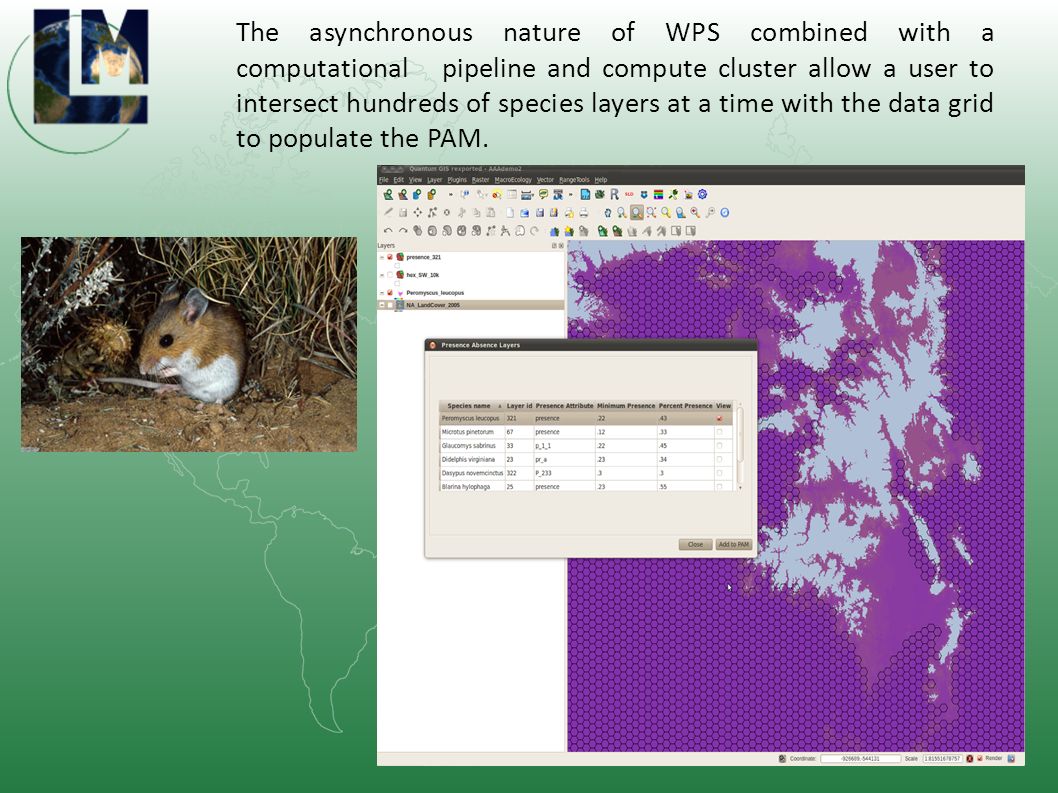This screenshot has width=1058, height=793.
Task: Click the projection icon at status bar end
Action: point(1011,759)
